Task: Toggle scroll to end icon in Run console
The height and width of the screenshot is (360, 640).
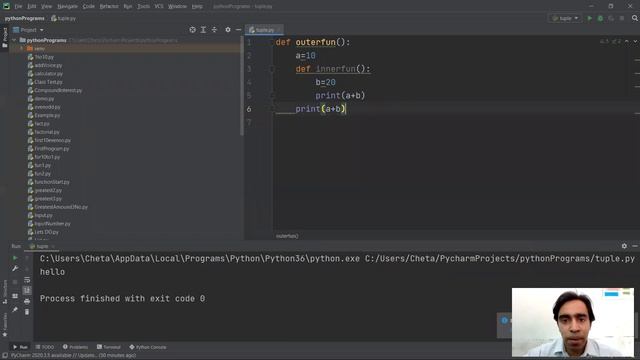Action: coord(27,291)
